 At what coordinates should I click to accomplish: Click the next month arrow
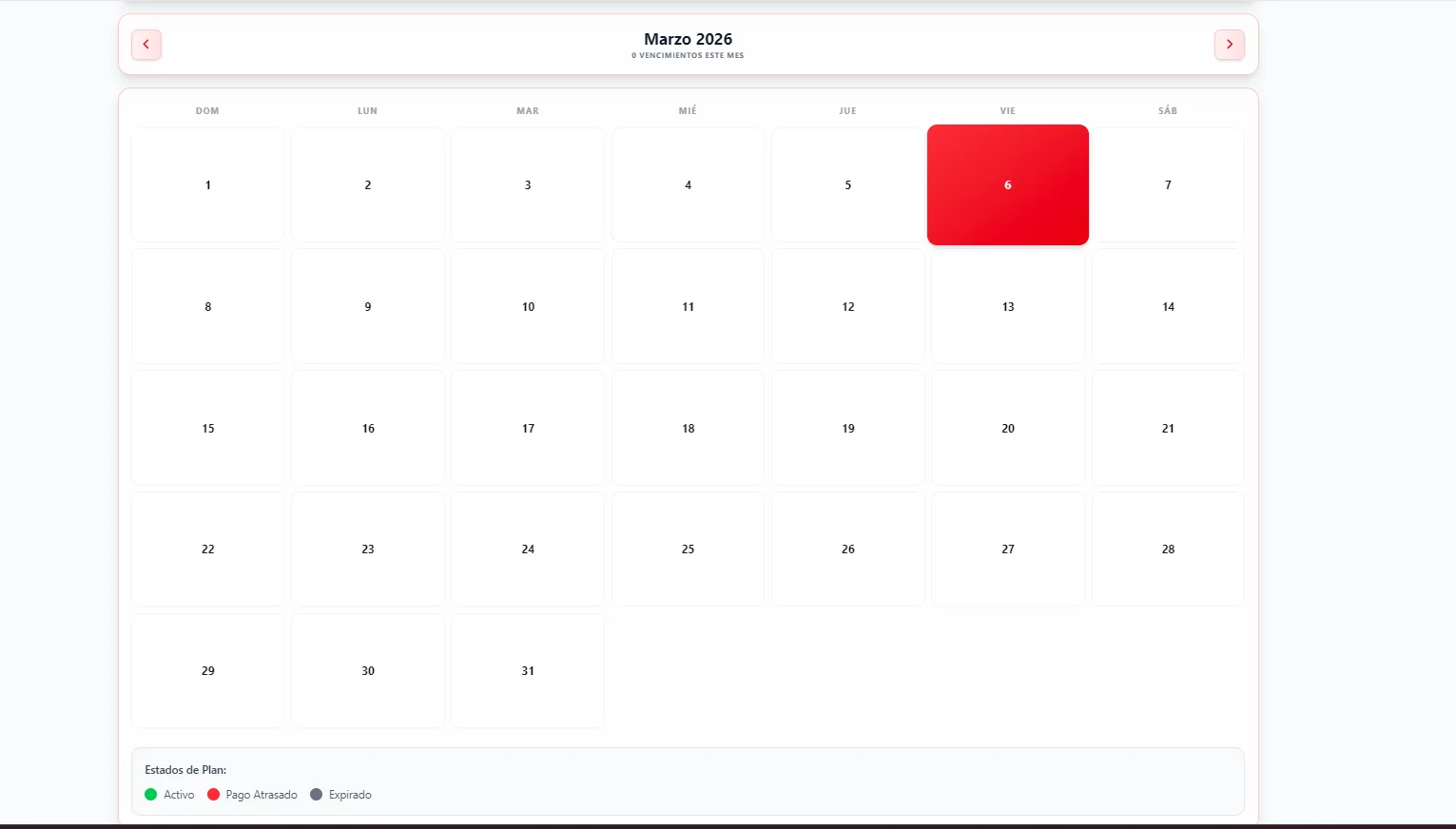[1229, 44]
